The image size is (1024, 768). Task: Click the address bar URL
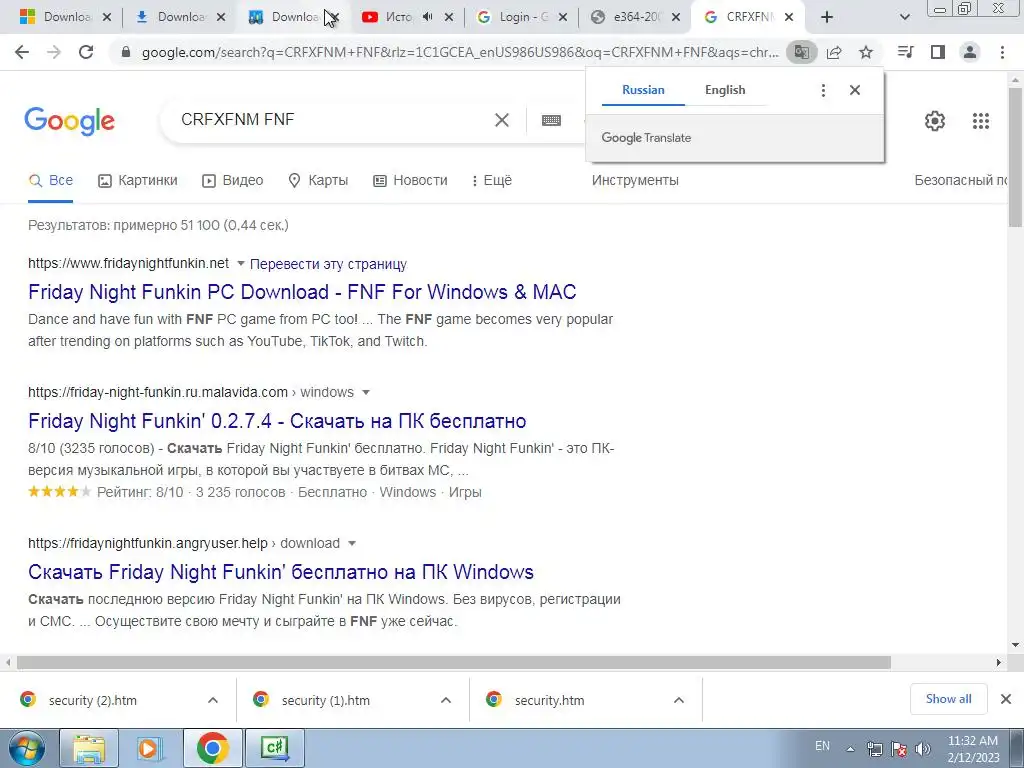point(460,52)
